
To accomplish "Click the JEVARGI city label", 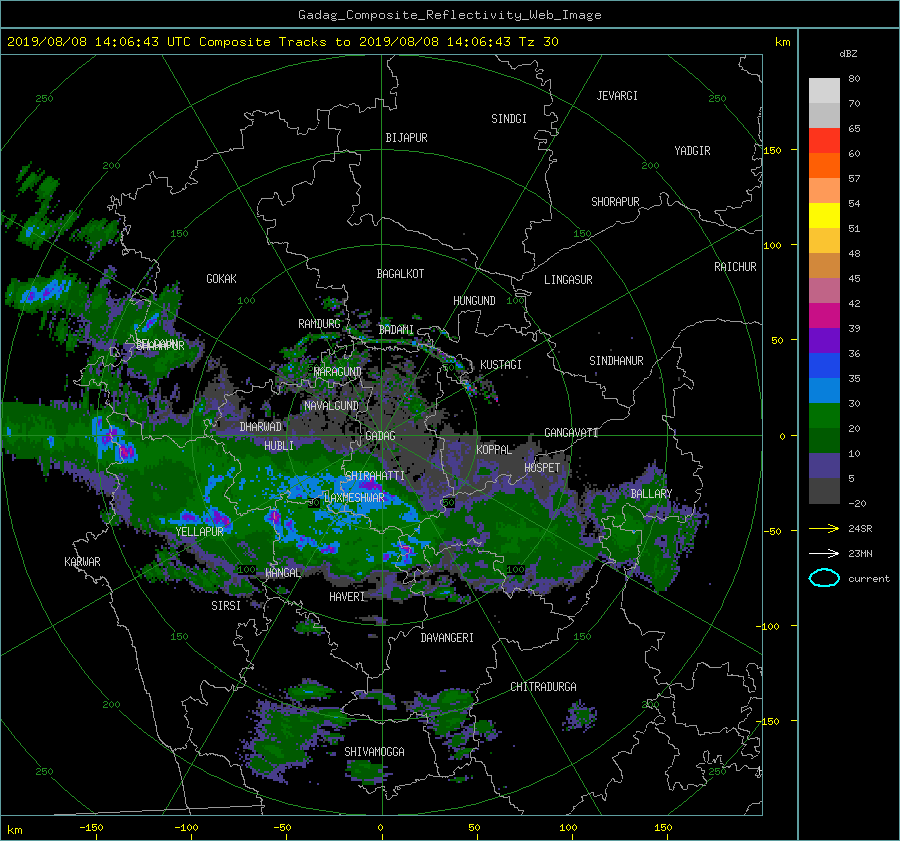I will click(x=617, y=96).
